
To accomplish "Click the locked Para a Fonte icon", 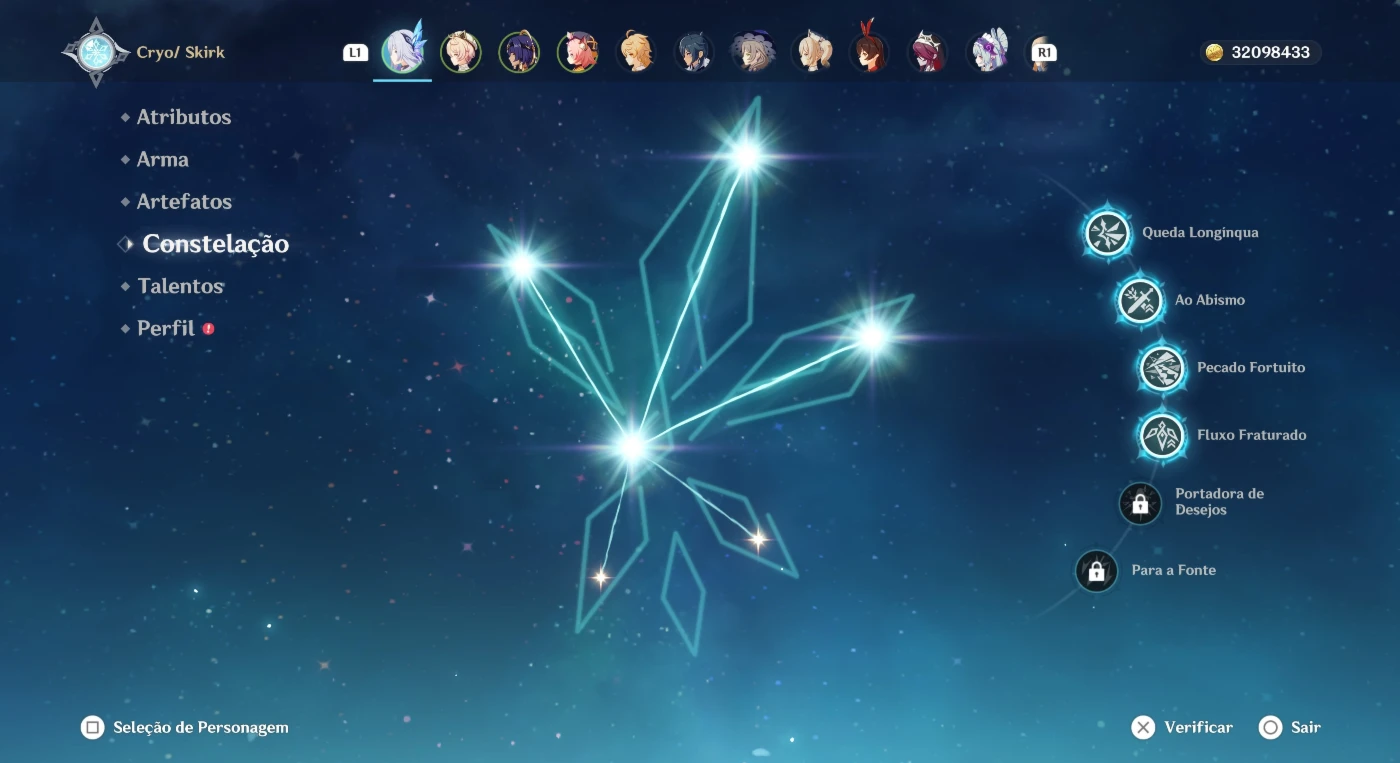I will point(1096,571).
